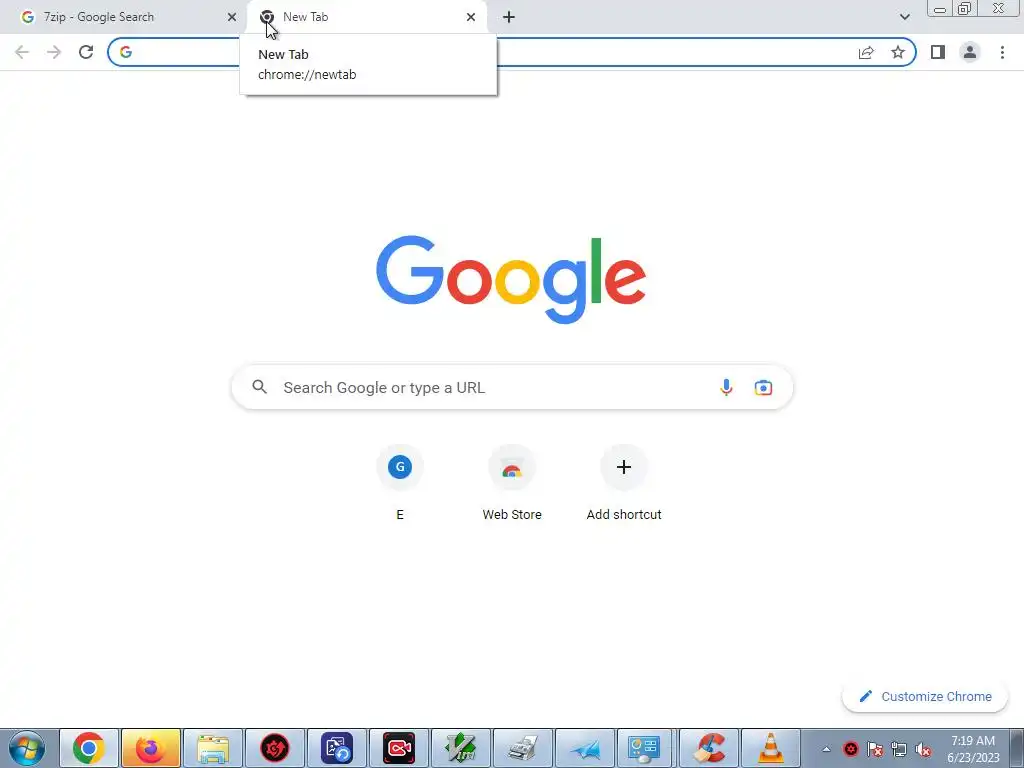
Task: Open a new tab with plus button
Action: [x=509, y=17]
